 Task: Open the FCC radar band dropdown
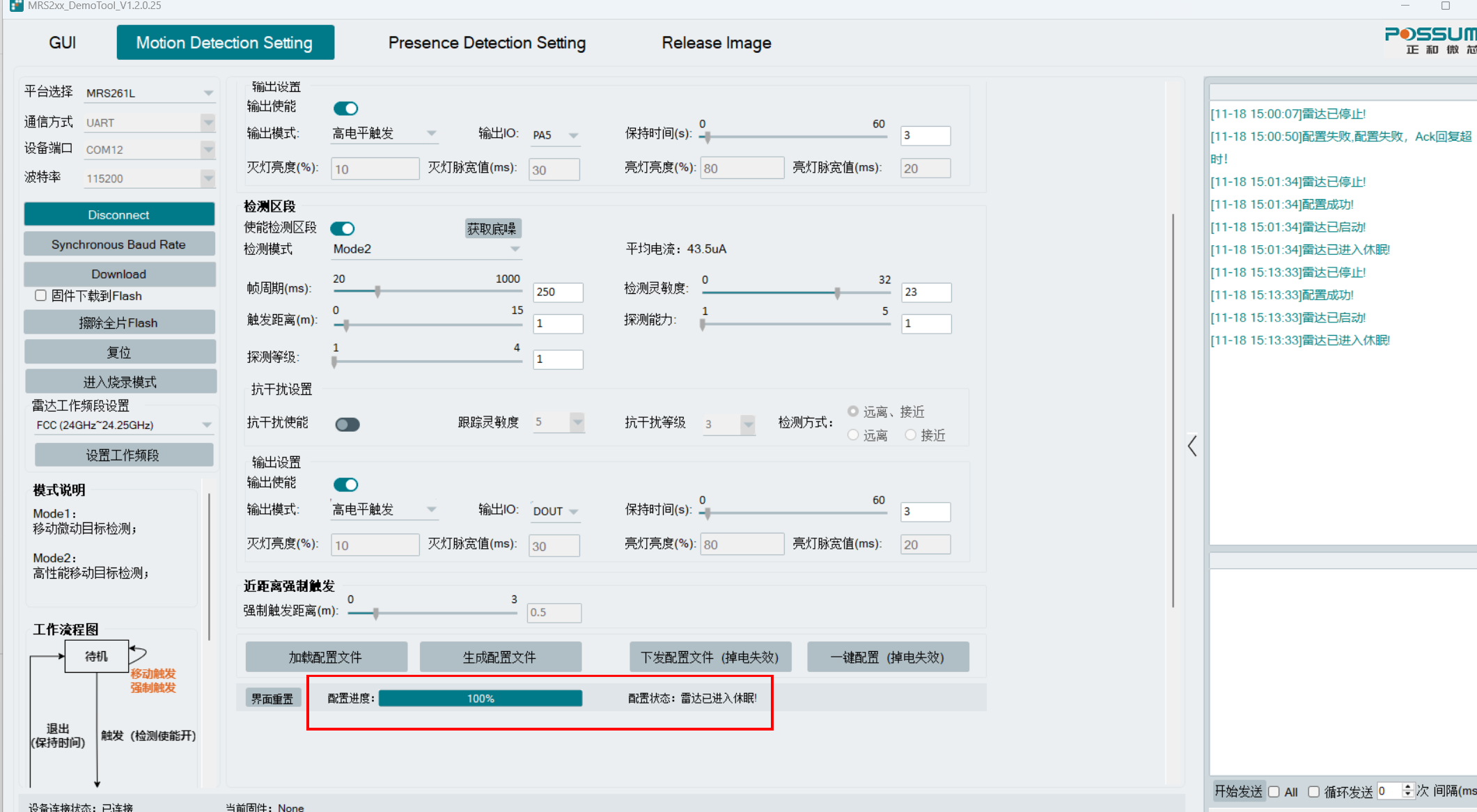(206, 425)
